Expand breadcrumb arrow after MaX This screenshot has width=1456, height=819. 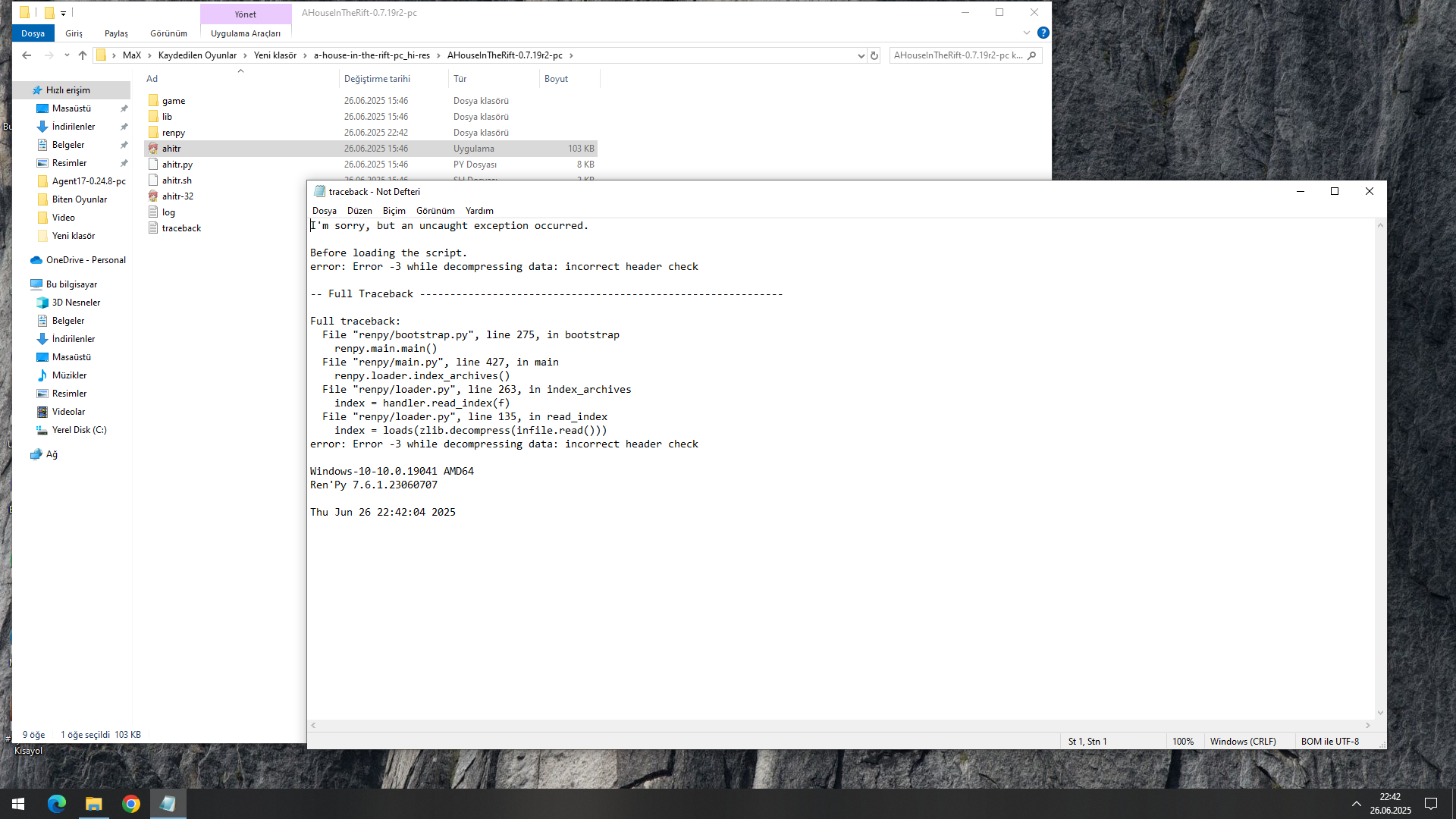(x=149, y=55)
